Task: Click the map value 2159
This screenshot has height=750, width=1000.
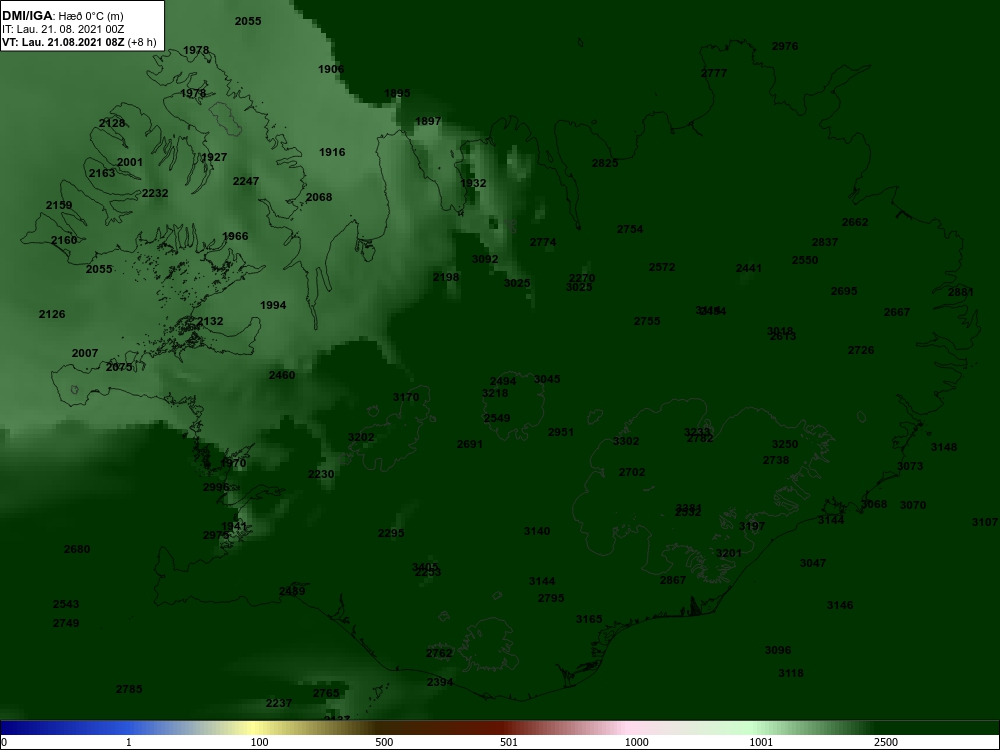Action: coord(59,205)
